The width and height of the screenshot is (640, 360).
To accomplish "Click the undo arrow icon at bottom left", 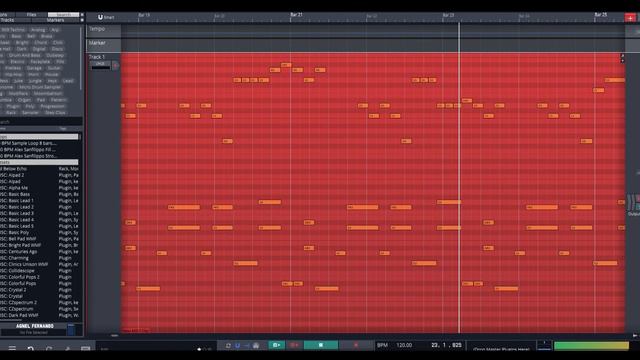I will [x=30, y=349].
